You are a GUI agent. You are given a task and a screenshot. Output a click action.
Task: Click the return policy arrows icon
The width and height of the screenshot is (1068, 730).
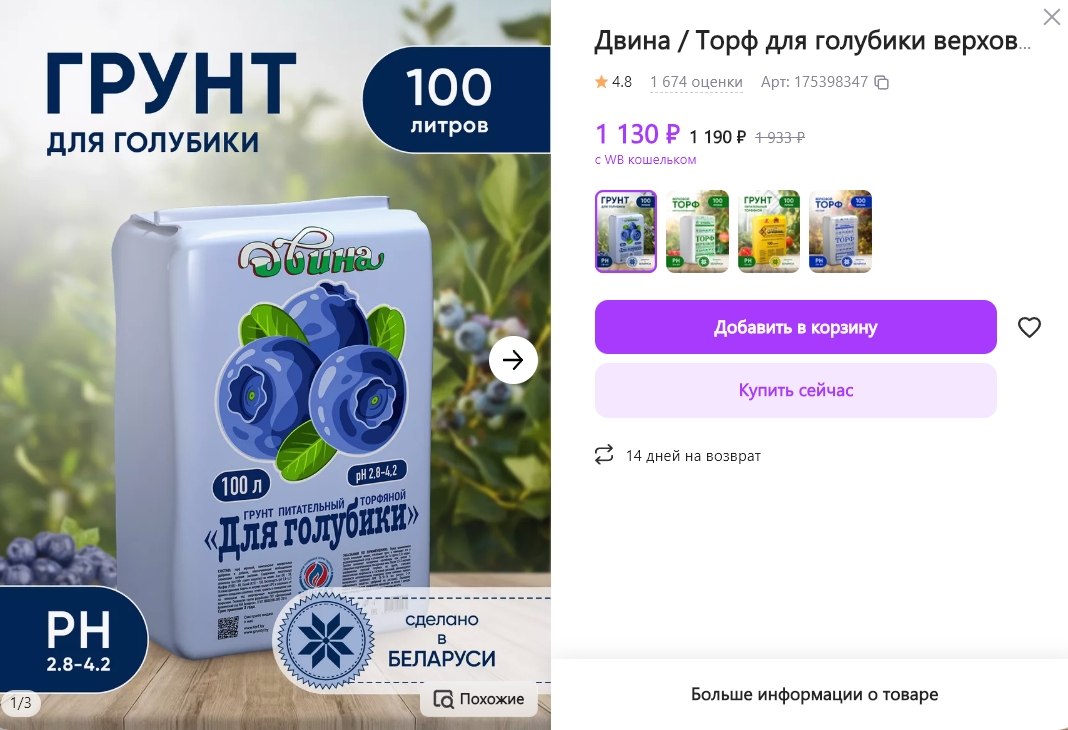pos(603,455)
